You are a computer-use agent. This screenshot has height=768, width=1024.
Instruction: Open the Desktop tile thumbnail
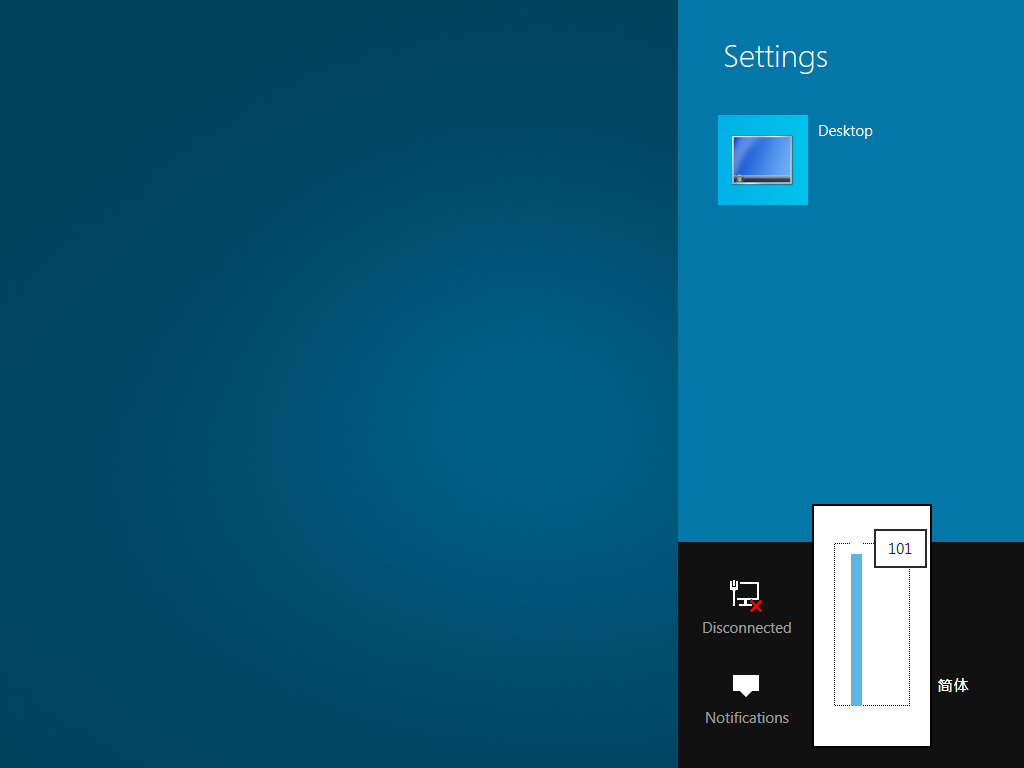[x=762, y=160]
